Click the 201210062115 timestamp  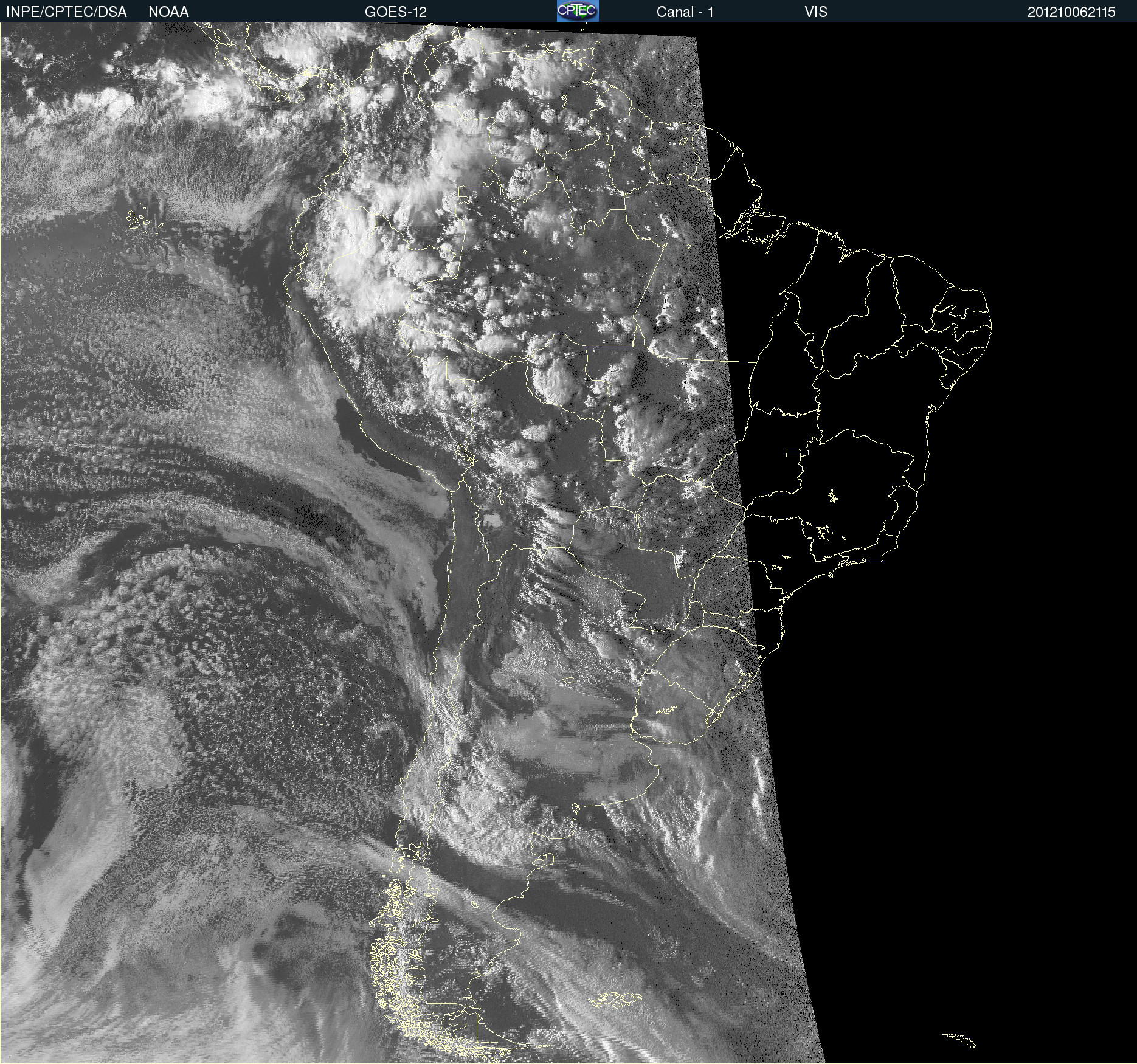click(1071, 12)
